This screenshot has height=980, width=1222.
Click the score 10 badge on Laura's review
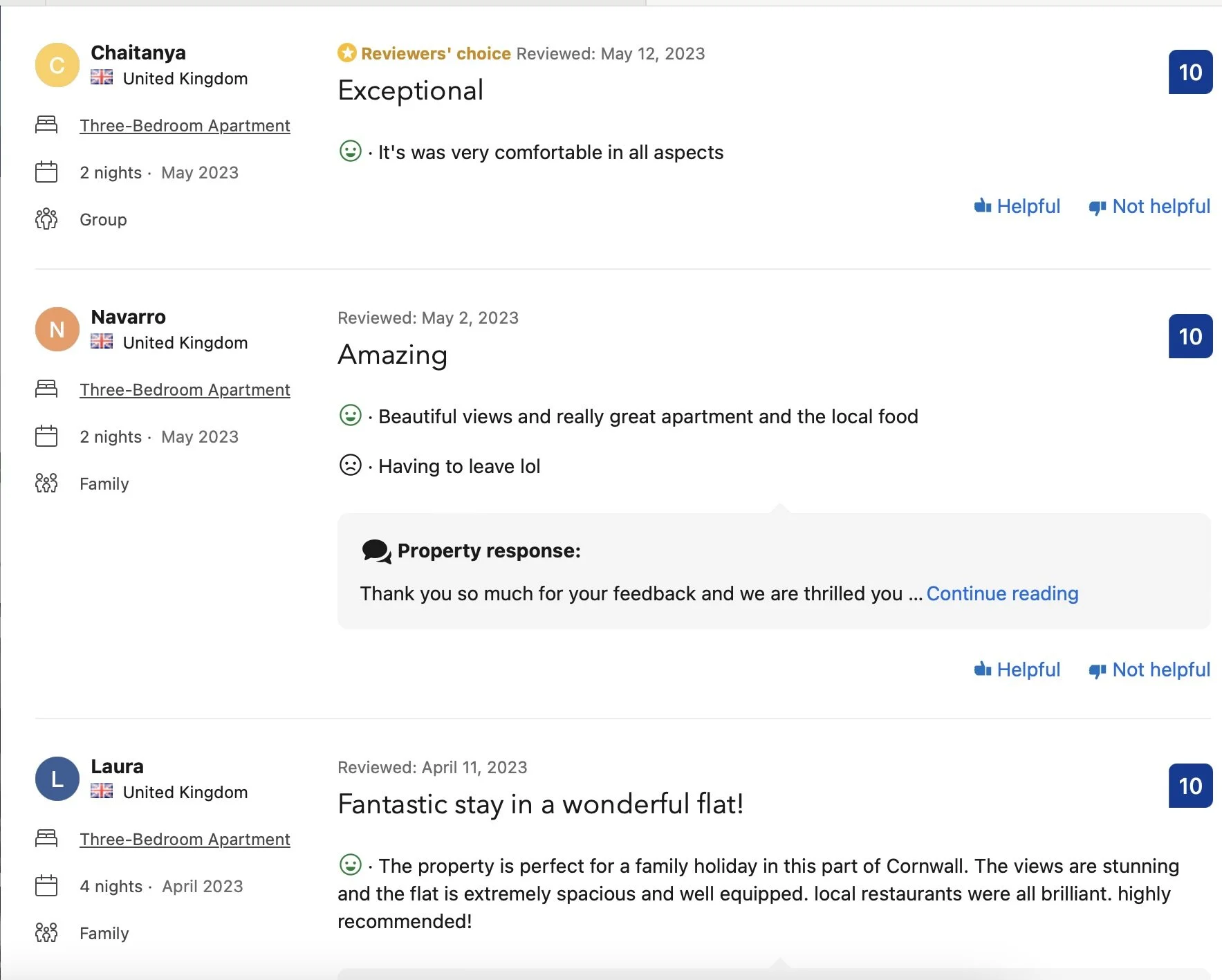click(1190, 786)
